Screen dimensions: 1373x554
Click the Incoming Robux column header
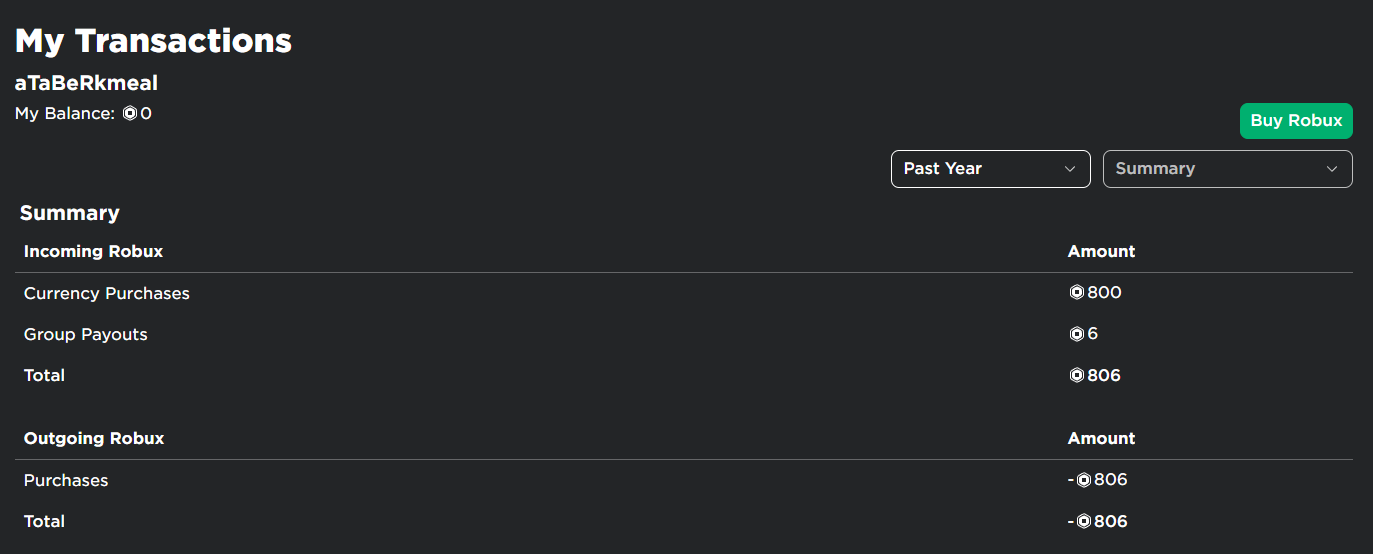(x=93, y=251)
